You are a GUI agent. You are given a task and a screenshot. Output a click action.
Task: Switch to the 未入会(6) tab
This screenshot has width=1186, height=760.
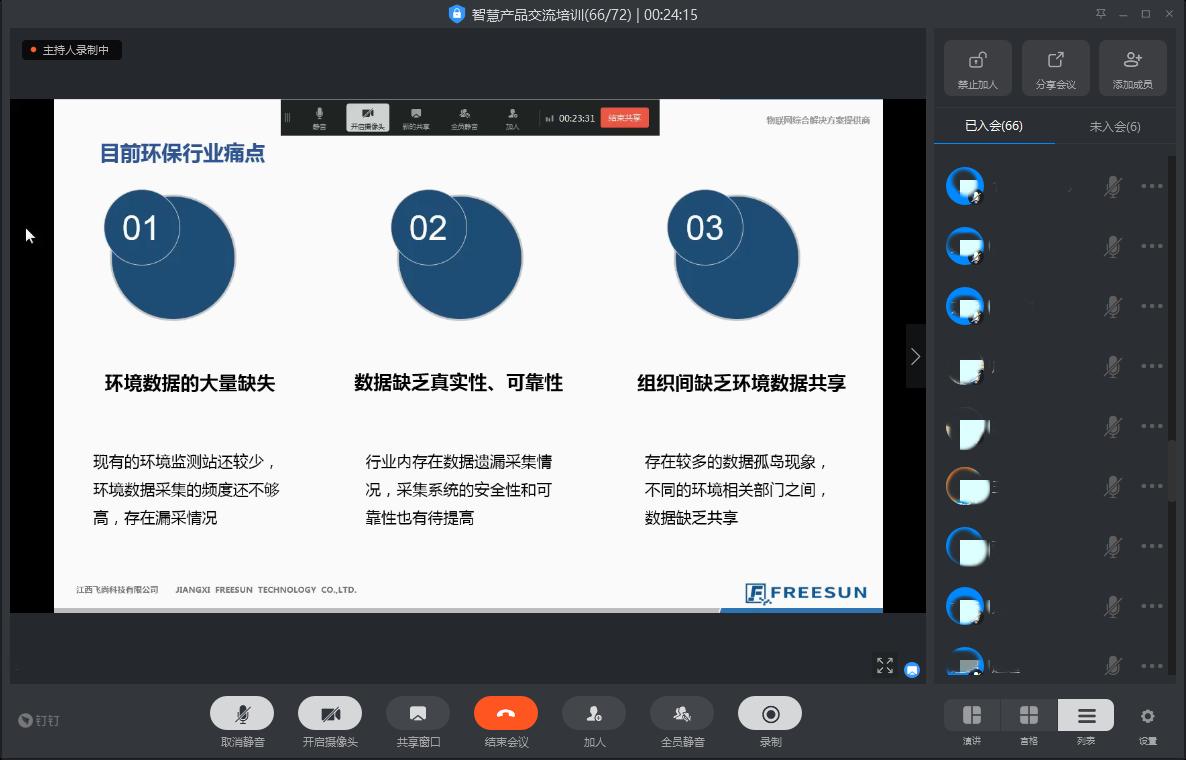(x=1114, y=127)
